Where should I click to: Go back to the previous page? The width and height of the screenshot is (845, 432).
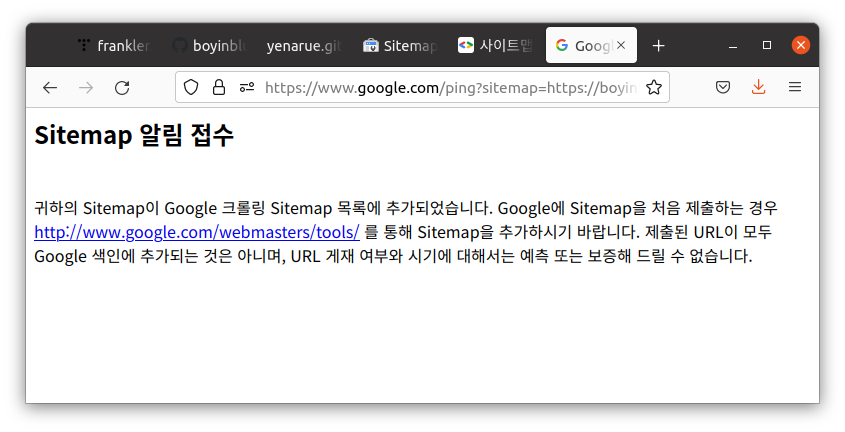click(x=50, y=87)
